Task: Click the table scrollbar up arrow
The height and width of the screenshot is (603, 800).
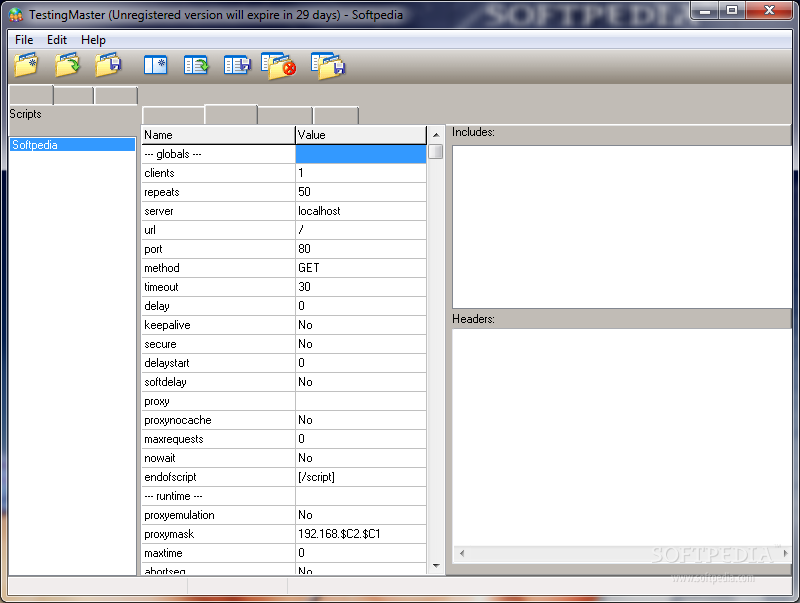Action: [x=436, y=135]
